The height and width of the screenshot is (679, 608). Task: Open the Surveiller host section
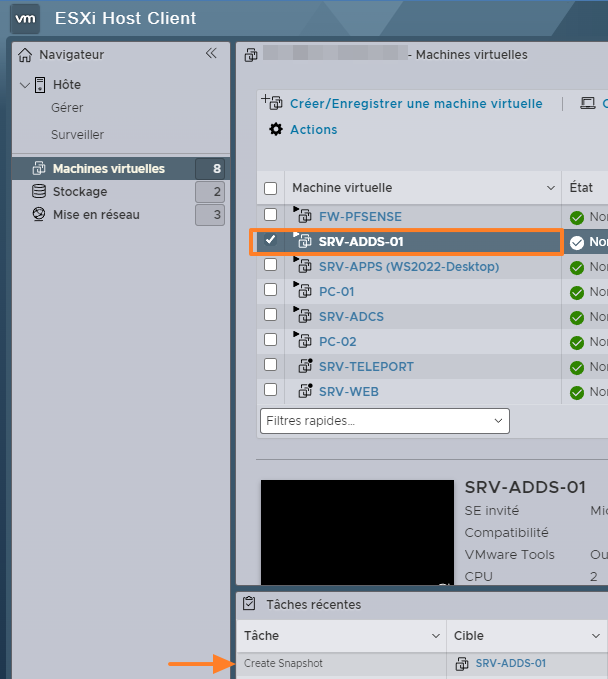78,135
